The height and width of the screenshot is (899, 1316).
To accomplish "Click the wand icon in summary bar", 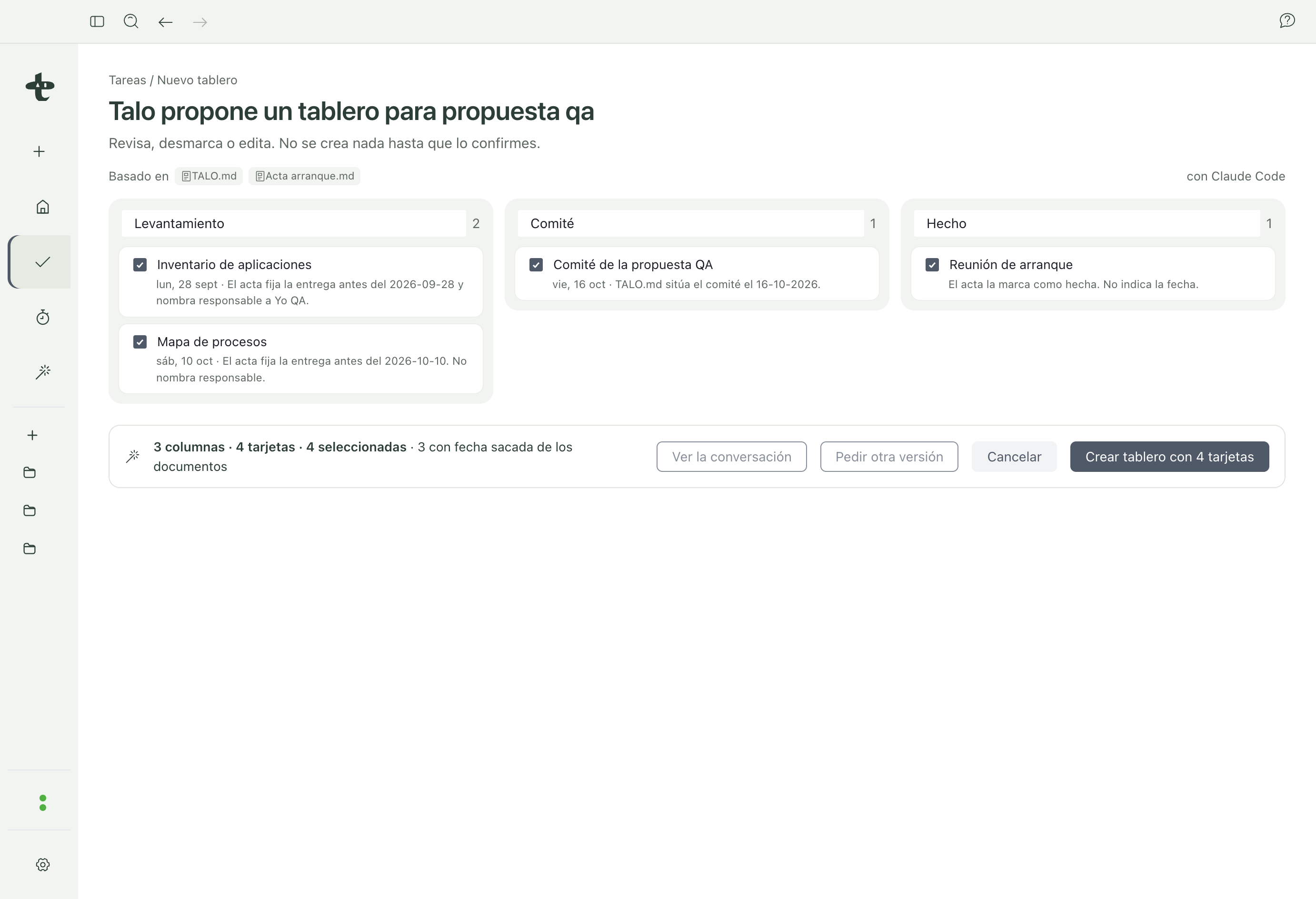I will pos(132,457).
